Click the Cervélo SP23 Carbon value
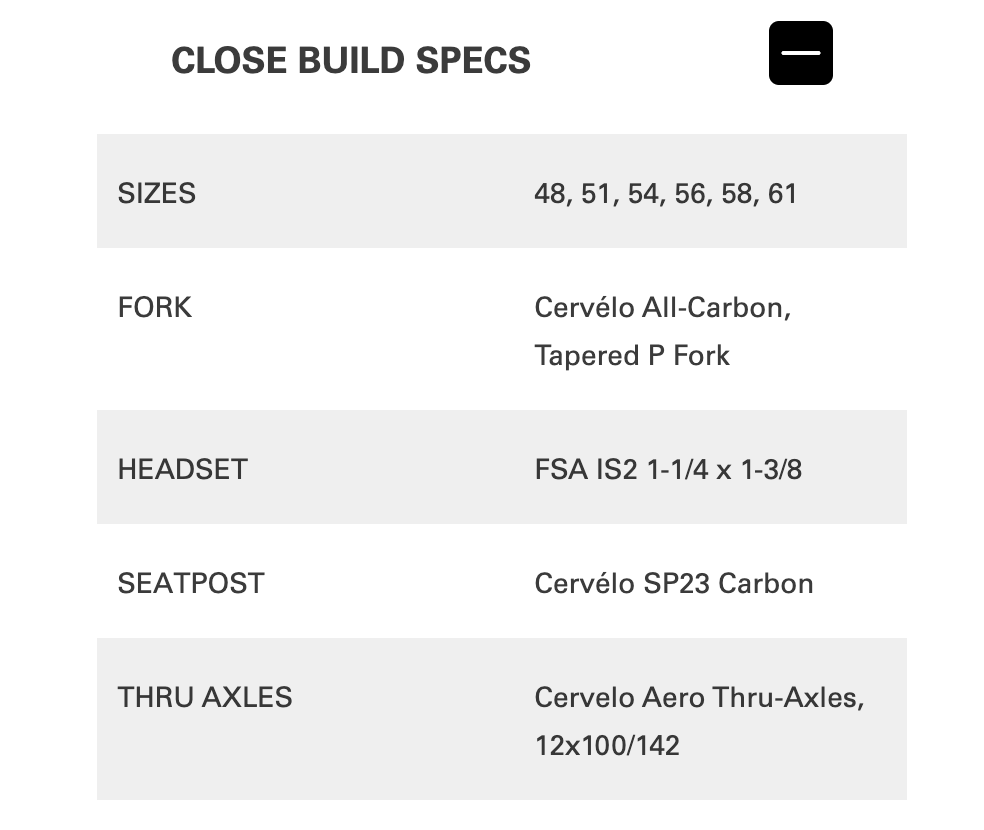This screenshot has height=830, width=984. tap(673, 583)
